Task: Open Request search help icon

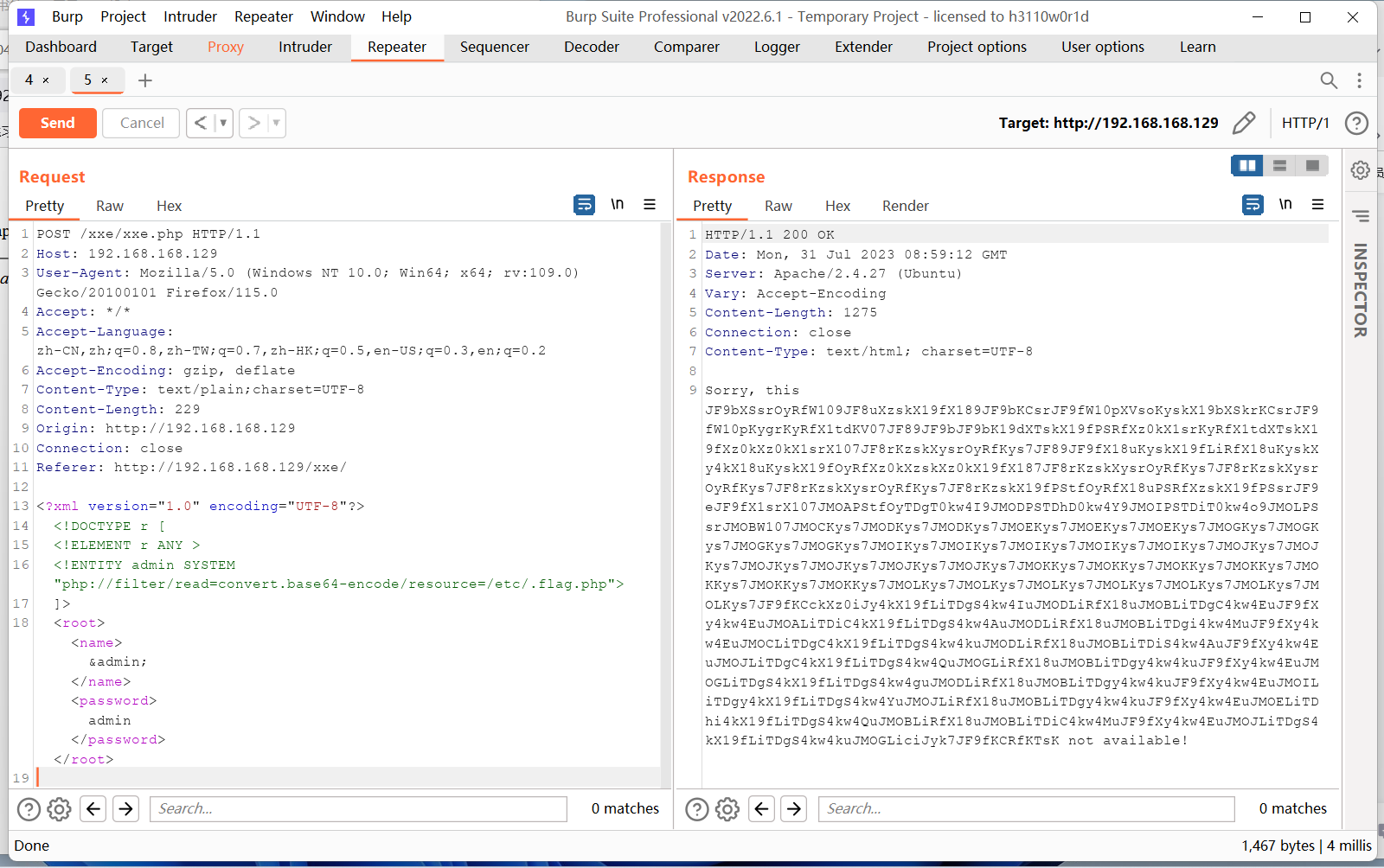Action: point(29,809)
